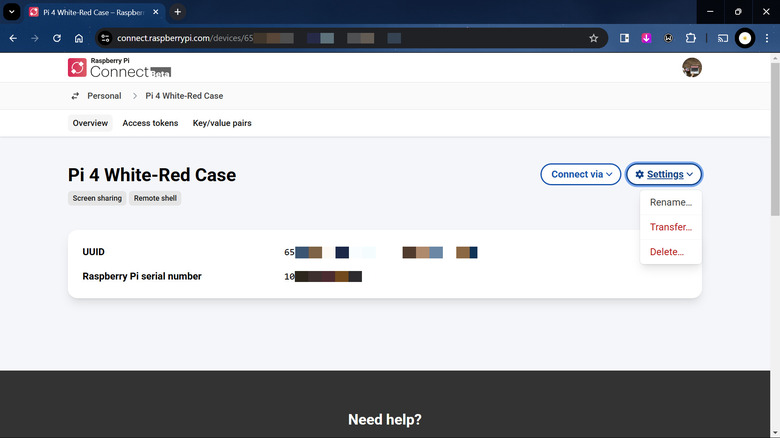This screenshot has width=780, height=438.
Task: Open the user account avatar on page
Action: tap(691, 68)
